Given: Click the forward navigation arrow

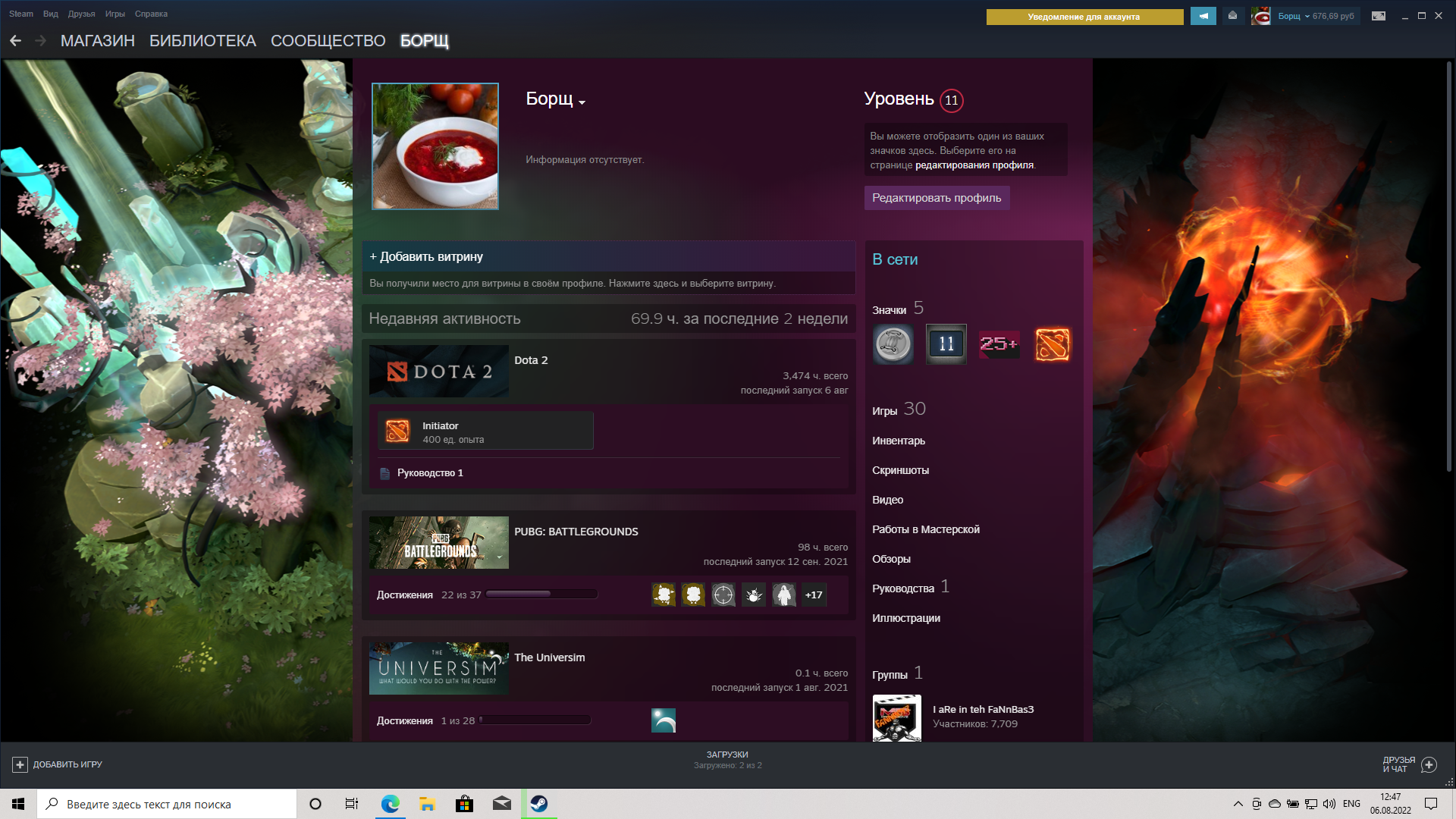Looking at the screenshot, I should pyautogui.click(x=41, y=41).
